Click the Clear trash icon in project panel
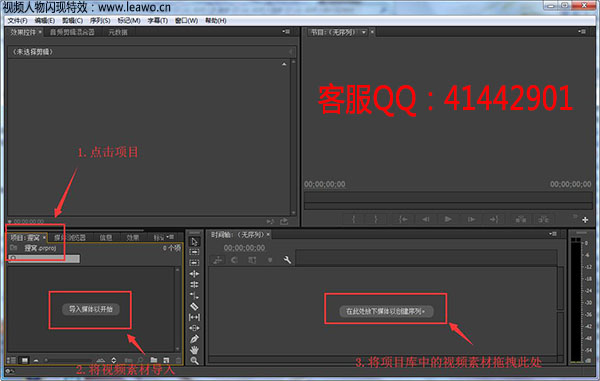 coord(178,360)
